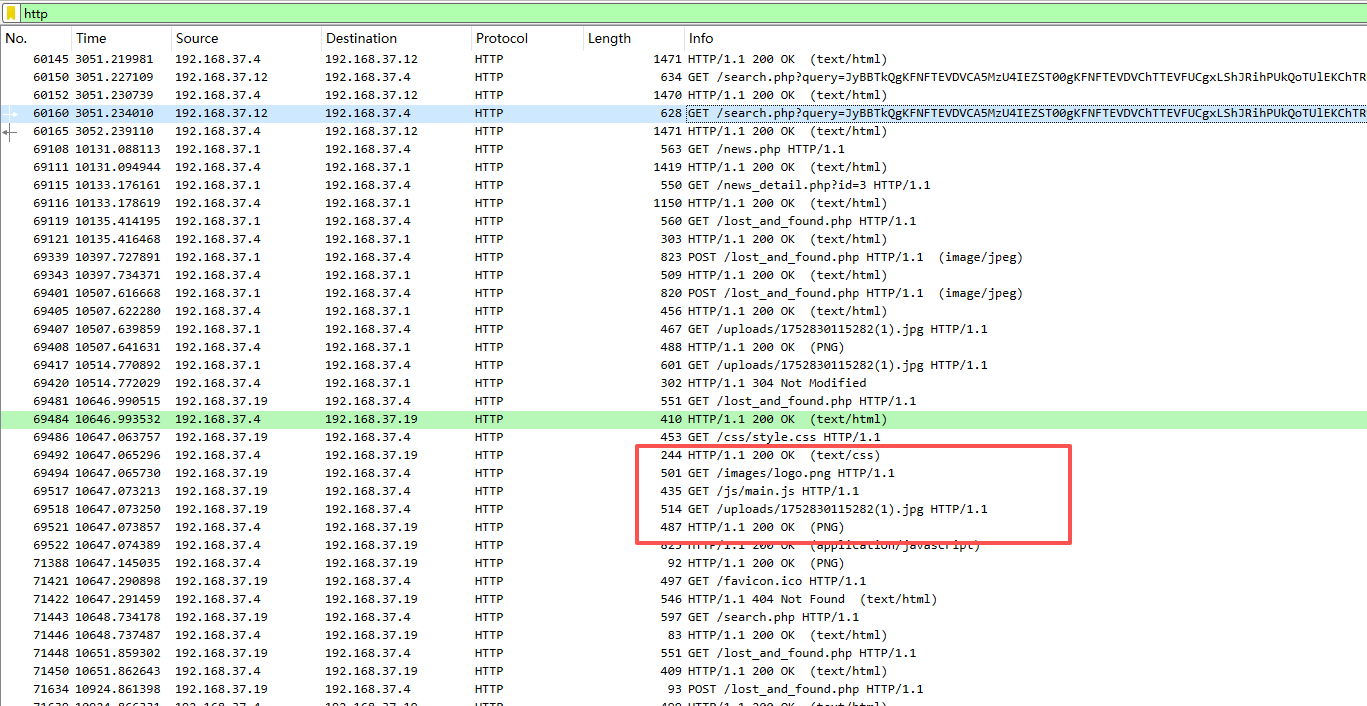The width and height of the screenshot is (1367, 706).
Task: Sort by the Length column header
Action: click(609, 38)
